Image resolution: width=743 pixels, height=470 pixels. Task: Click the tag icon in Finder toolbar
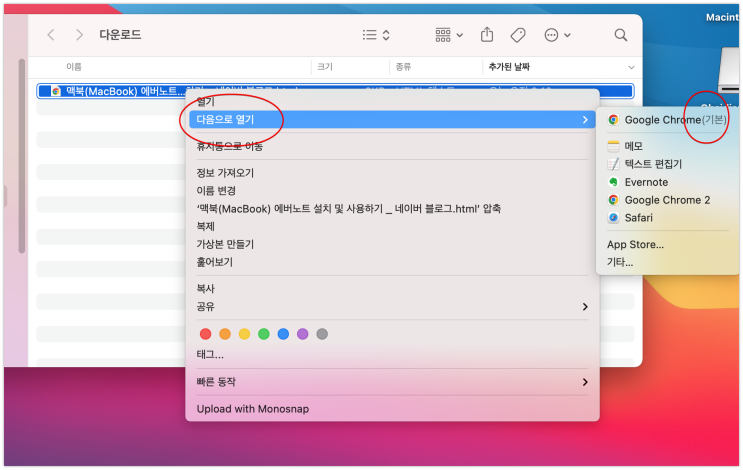[518, 35]
